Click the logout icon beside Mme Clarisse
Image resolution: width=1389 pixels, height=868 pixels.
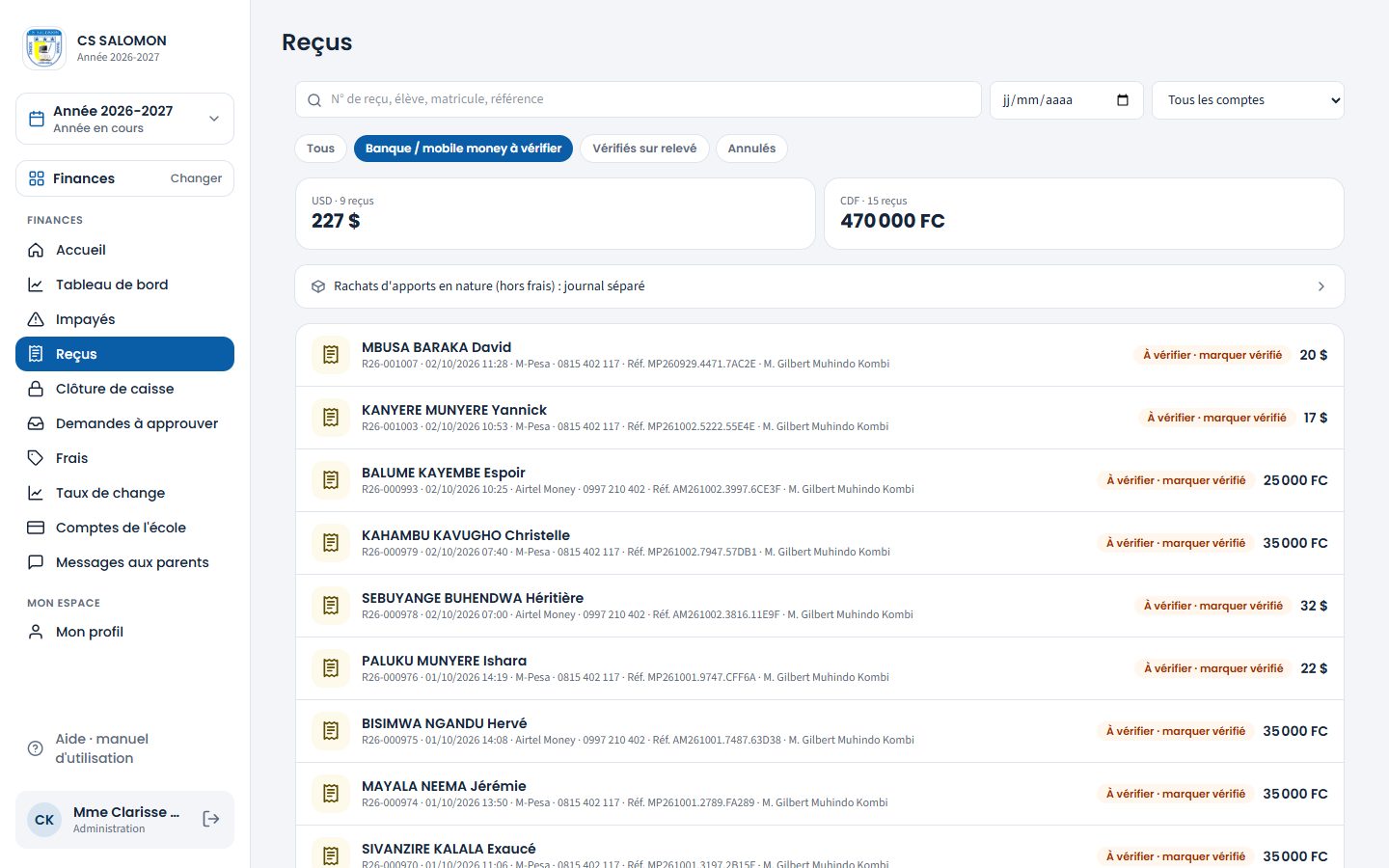pyautogui.click(x=211, y=819)
